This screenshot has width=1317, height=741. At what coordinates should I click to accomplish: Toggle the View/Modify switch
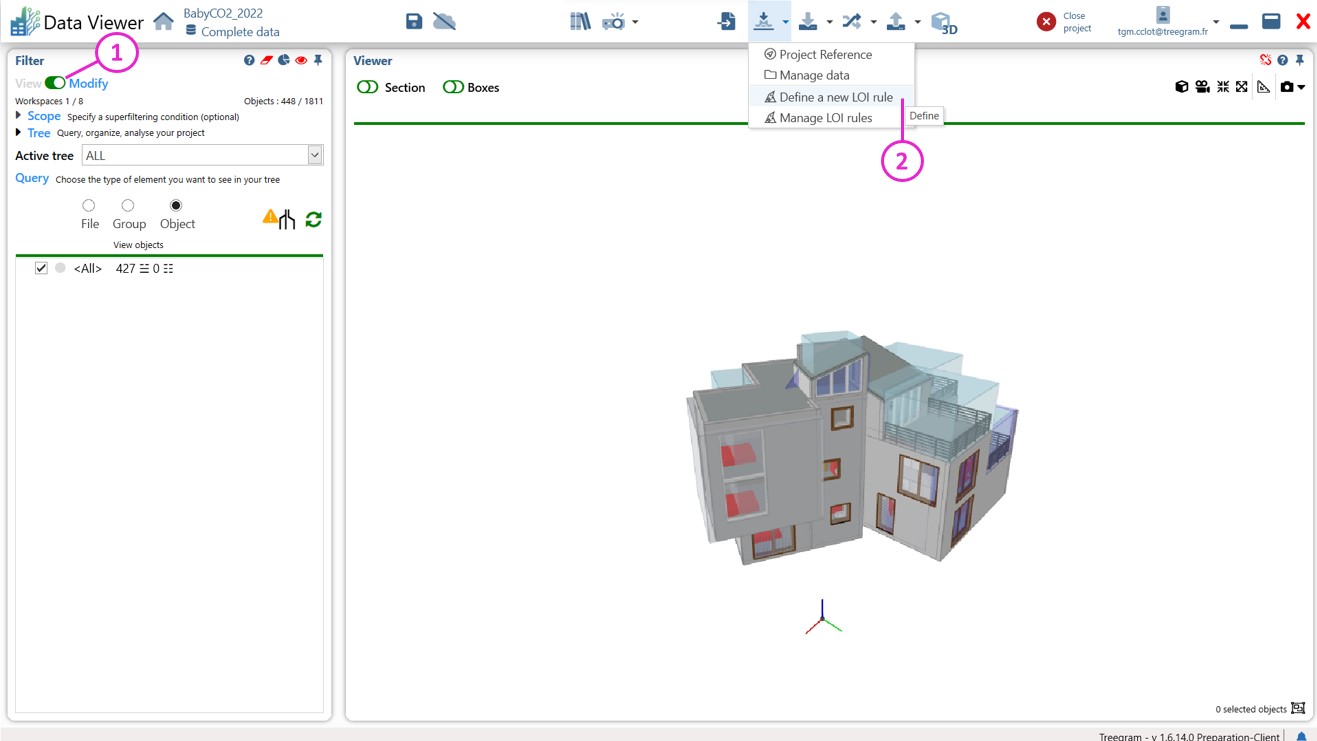[x=55, y=83]
